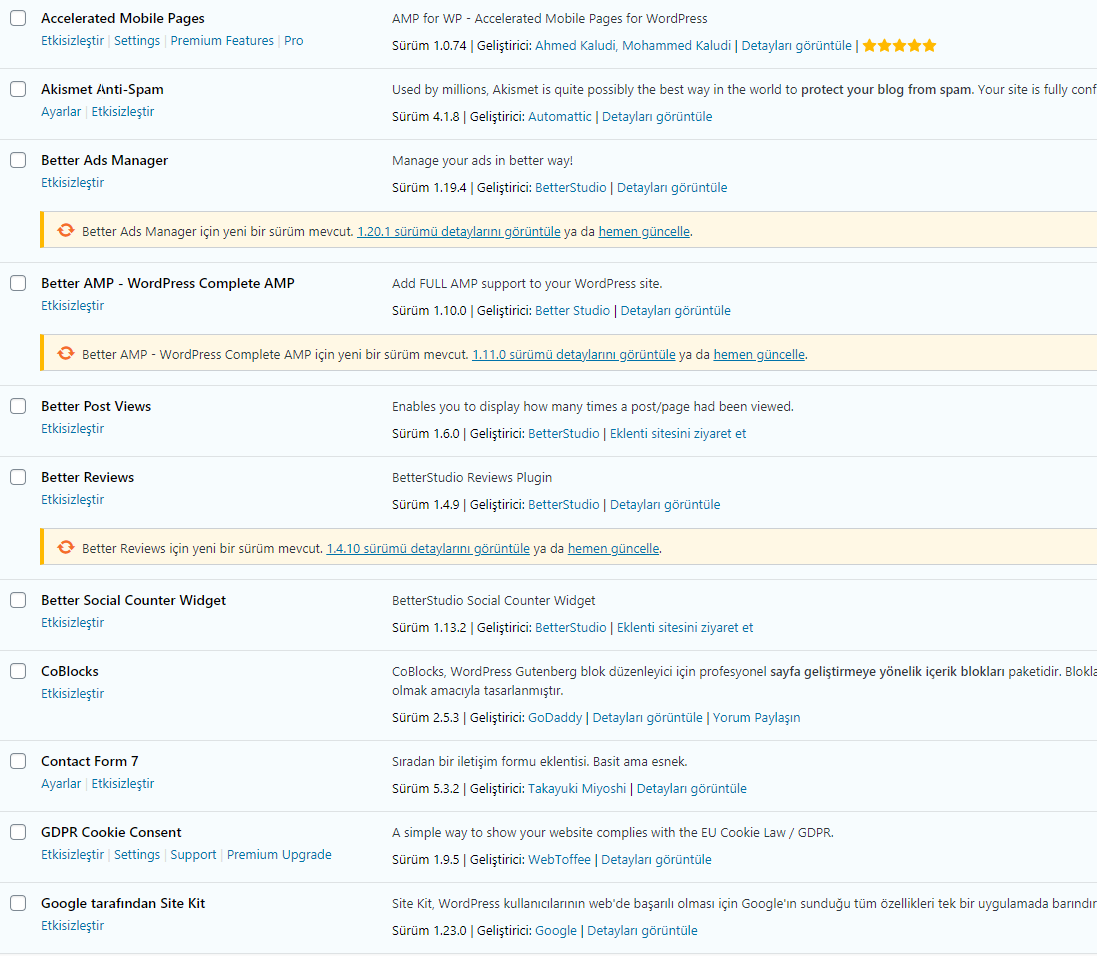The height and width of the screenshot is (960, 1097).
Task: Tick the Better Ads Manager checkbox
Action: (18, 160)
